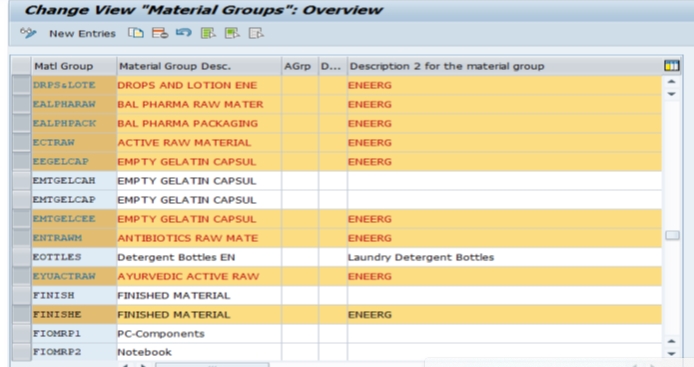This screenshot has height=367, width=694.
Task: Click the scroll up arrow at table top
Action: (x=671, y=81)
